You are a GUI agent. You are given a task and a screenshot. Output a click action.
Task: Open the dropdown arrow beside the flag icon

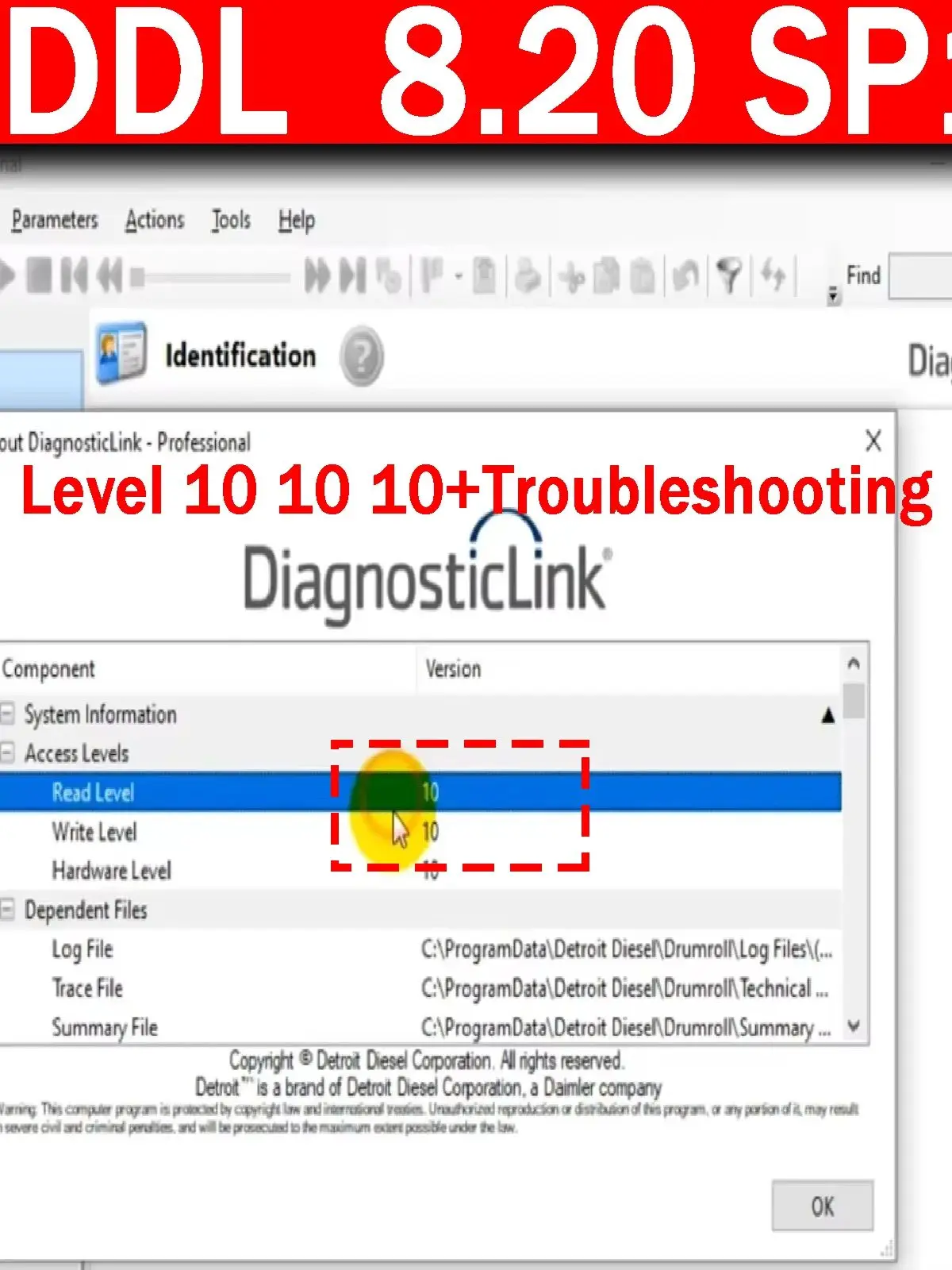458,277
